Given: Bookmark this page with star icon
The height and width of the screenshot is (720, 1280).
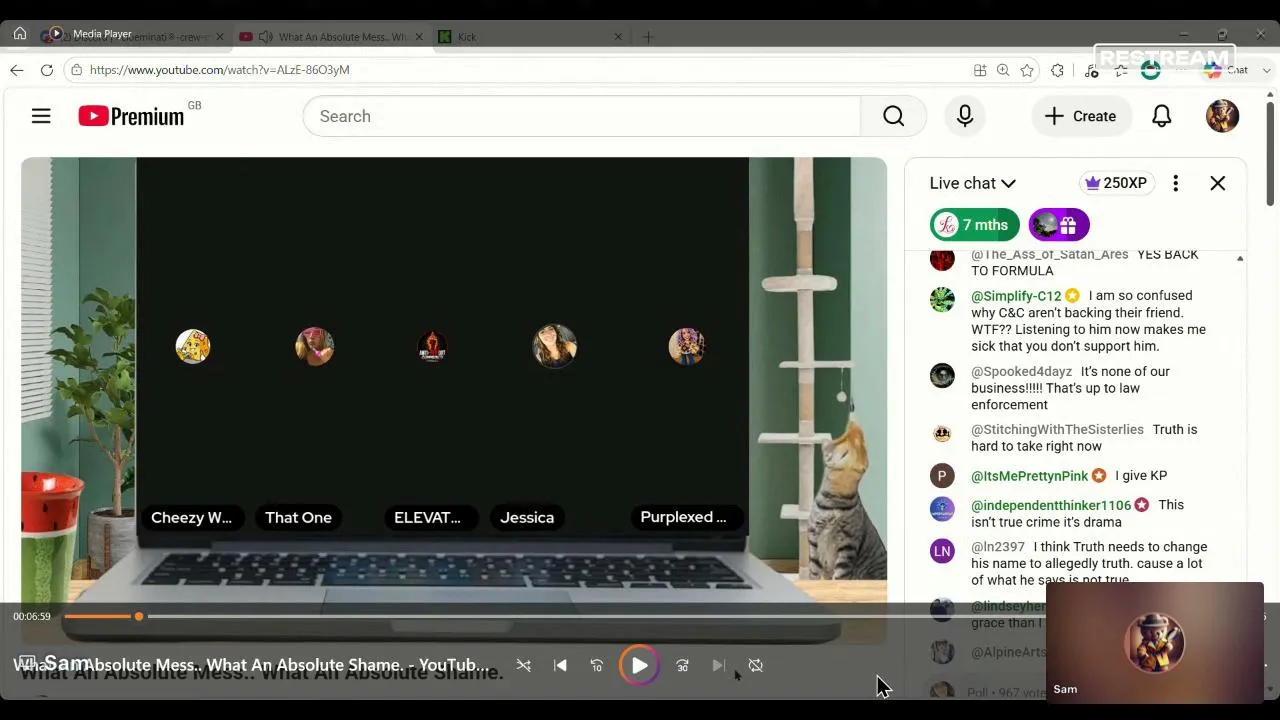Looking at the screenshot, I should (1027, 70).
